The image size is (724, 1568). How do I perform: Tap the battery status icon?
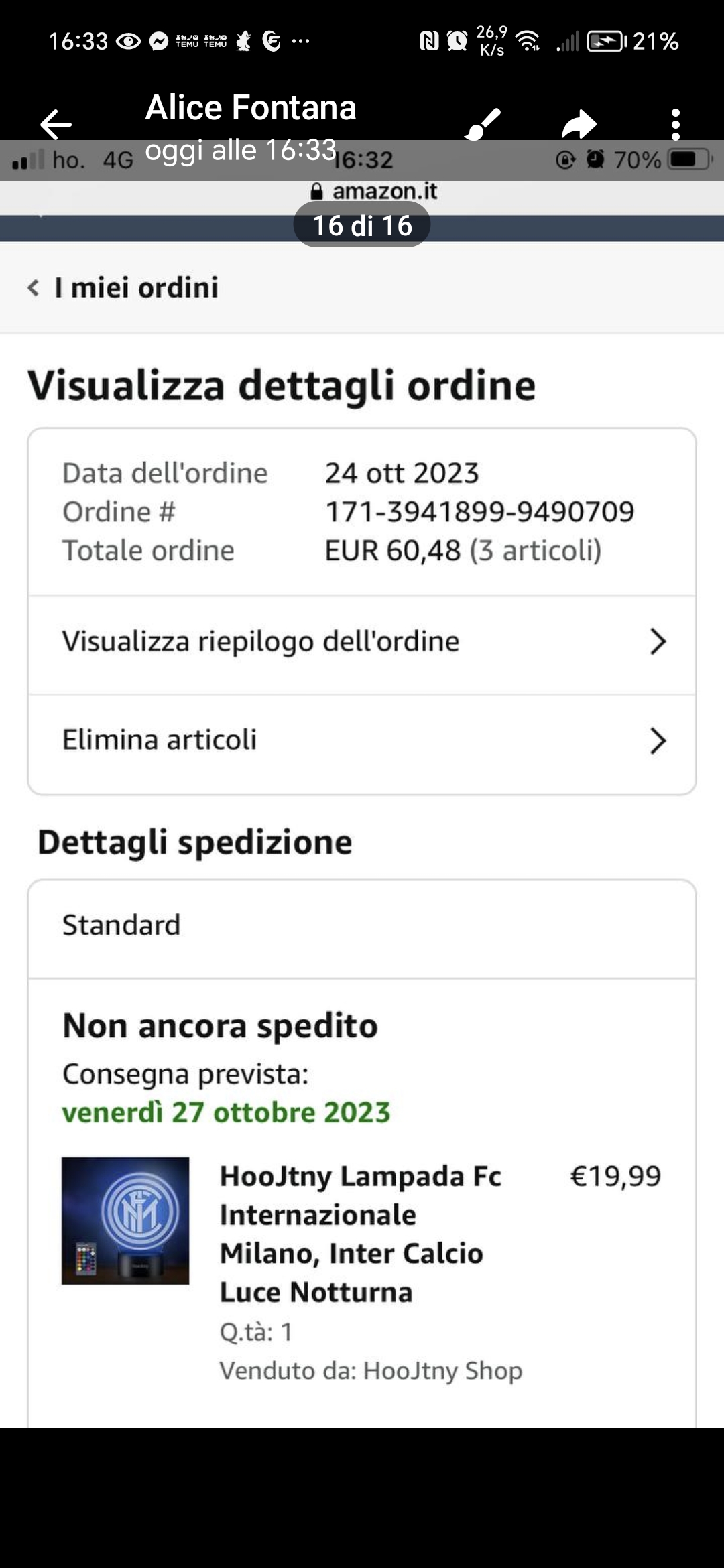pos(607,42)
